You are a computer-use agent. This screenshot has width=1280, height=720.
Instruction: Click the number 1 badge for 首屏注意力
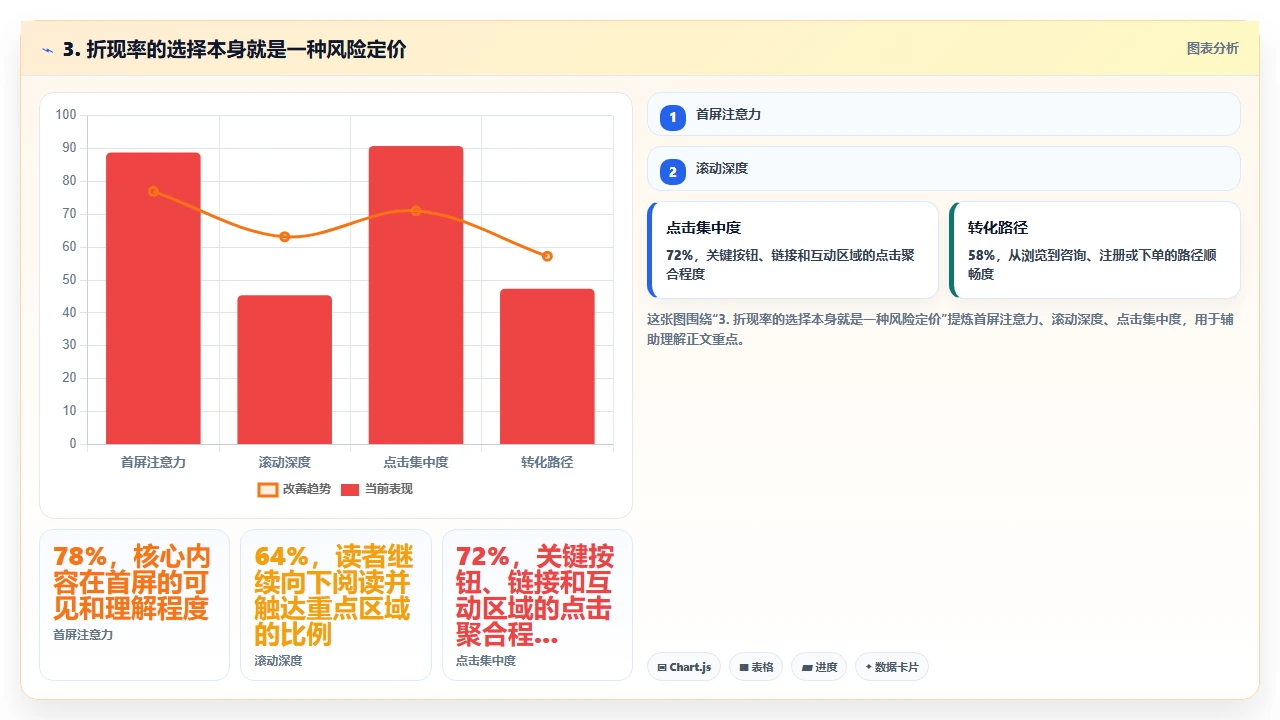click(673, 117)
